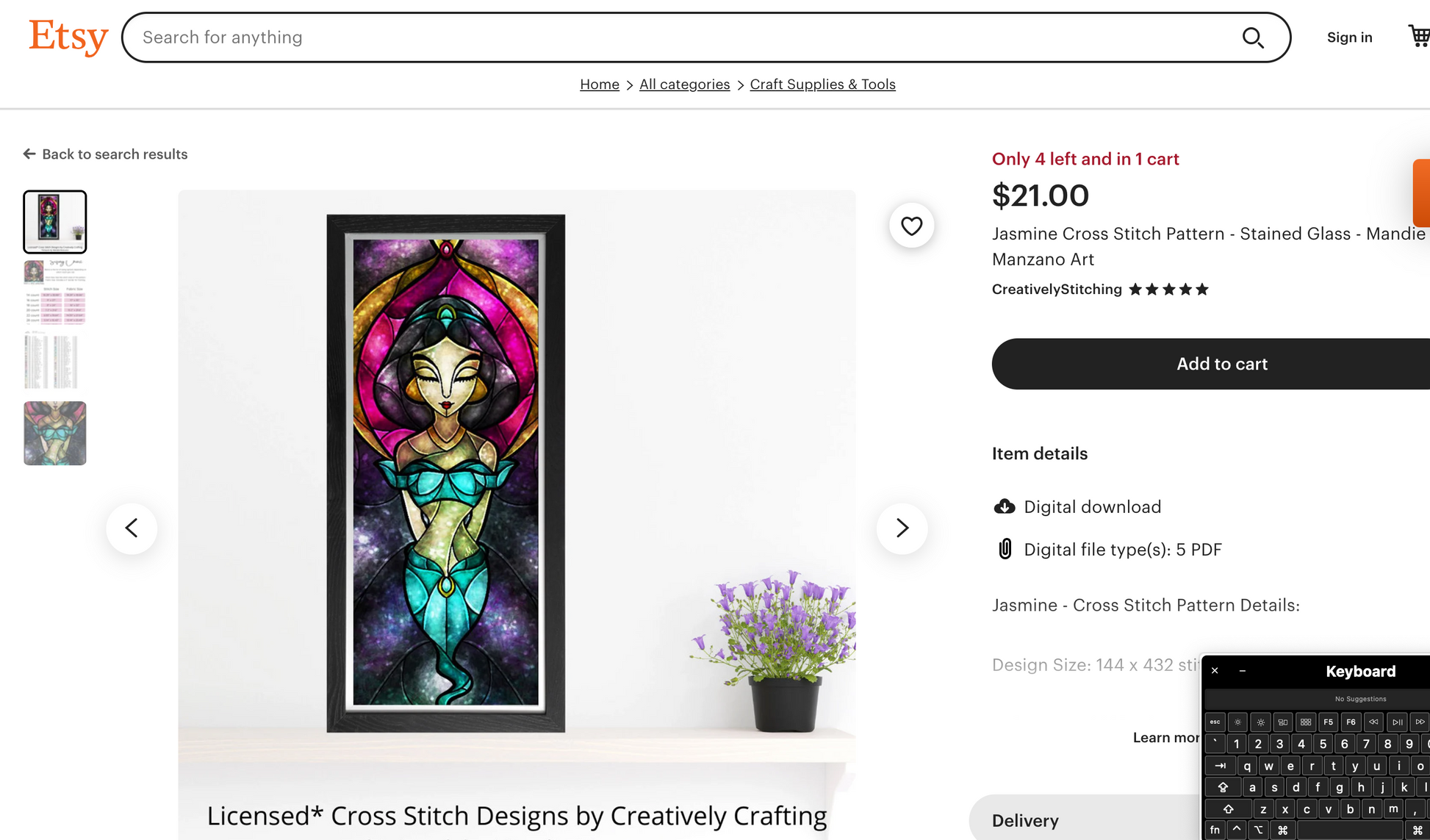Image resolution: width=1430 pixels, height=840 pixels.
Task: Click the Add to cart button
Action: tap(1221, 364)
